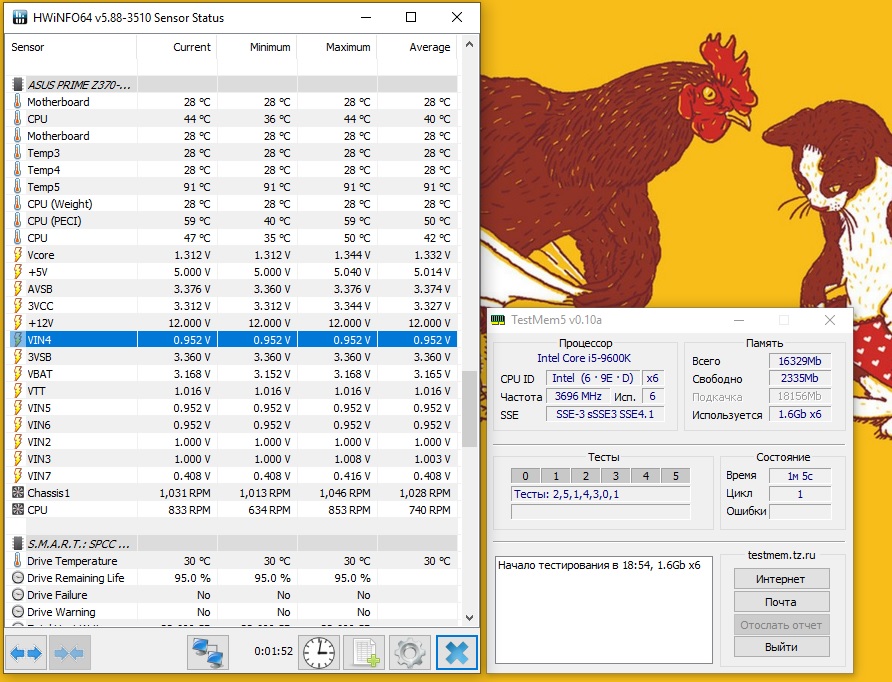Click the S.M.A.R.T. SPCC drive icon
The image size is (892, 682).
[x=18, y=544]
